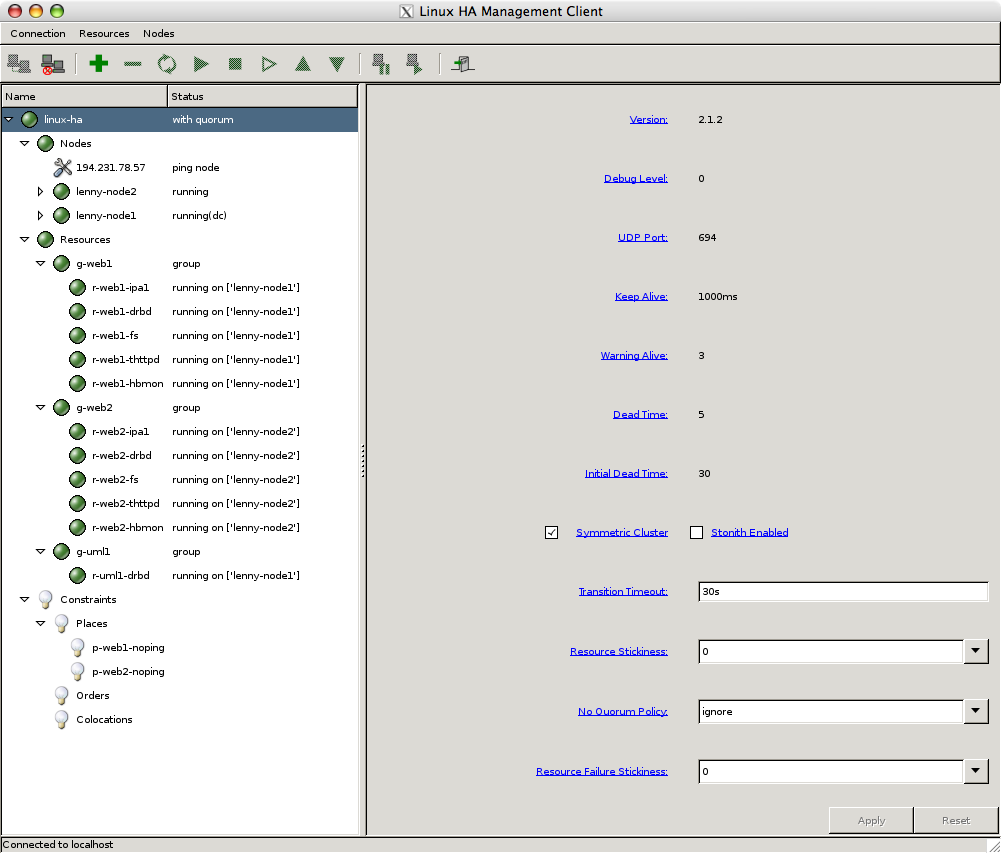
Task: Collapse the linux-ha root tree node
Action: tap(9, 119)
